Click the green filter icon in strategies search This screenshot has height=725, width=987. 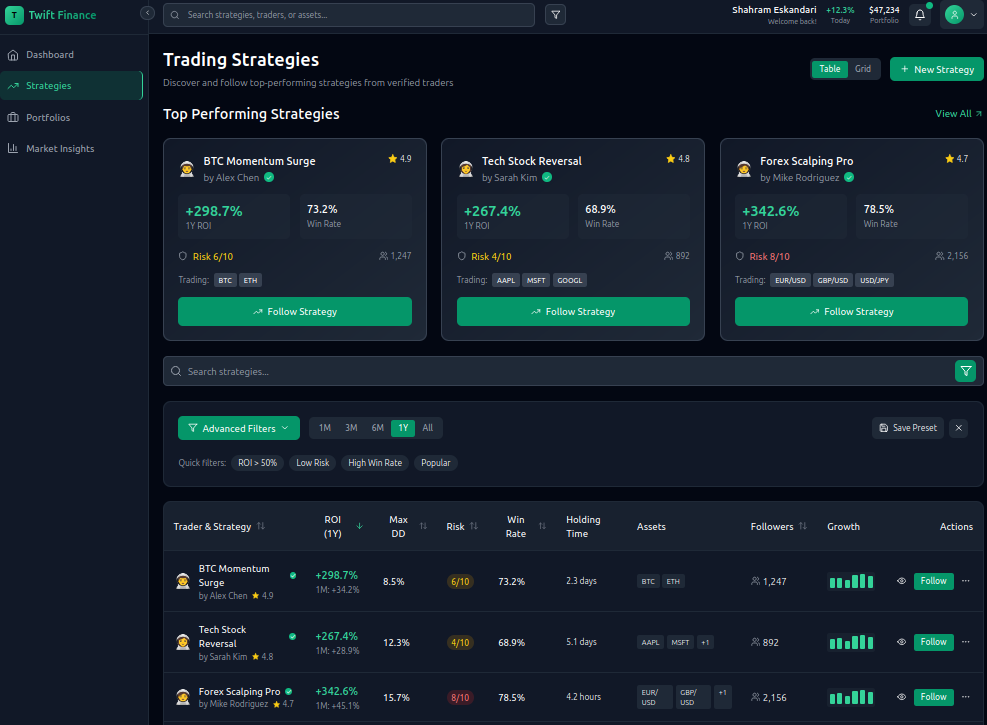[x=965, y=371]
